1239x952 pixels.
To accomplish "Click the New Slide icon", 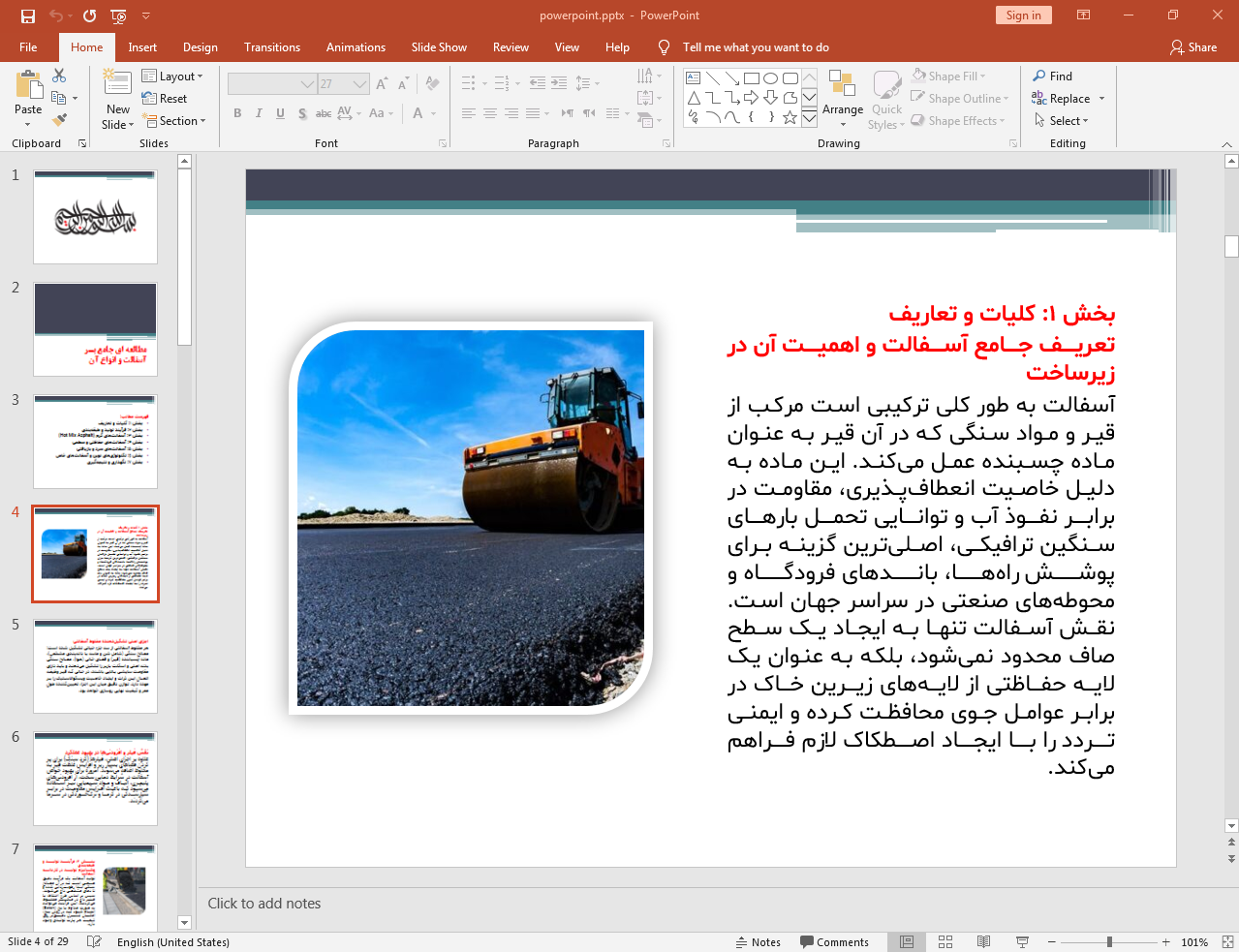I will 118,81.
